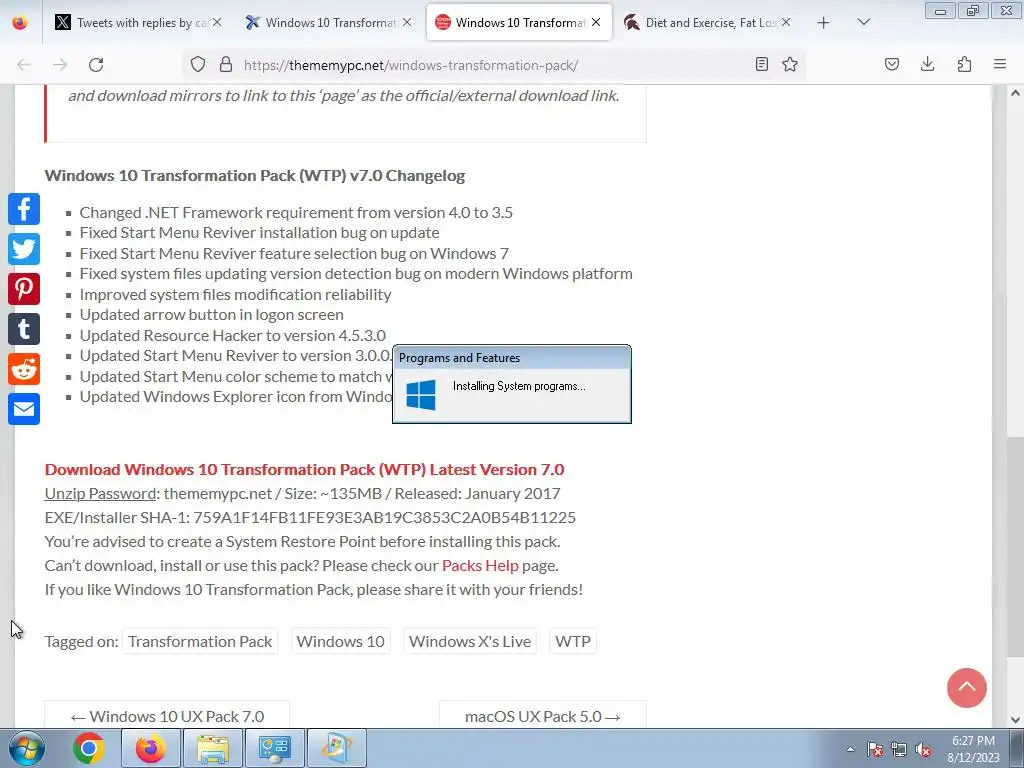Go to macOS UX Pack 5.0 post
Screen dimensions: 1024x768
pos(543,716)
